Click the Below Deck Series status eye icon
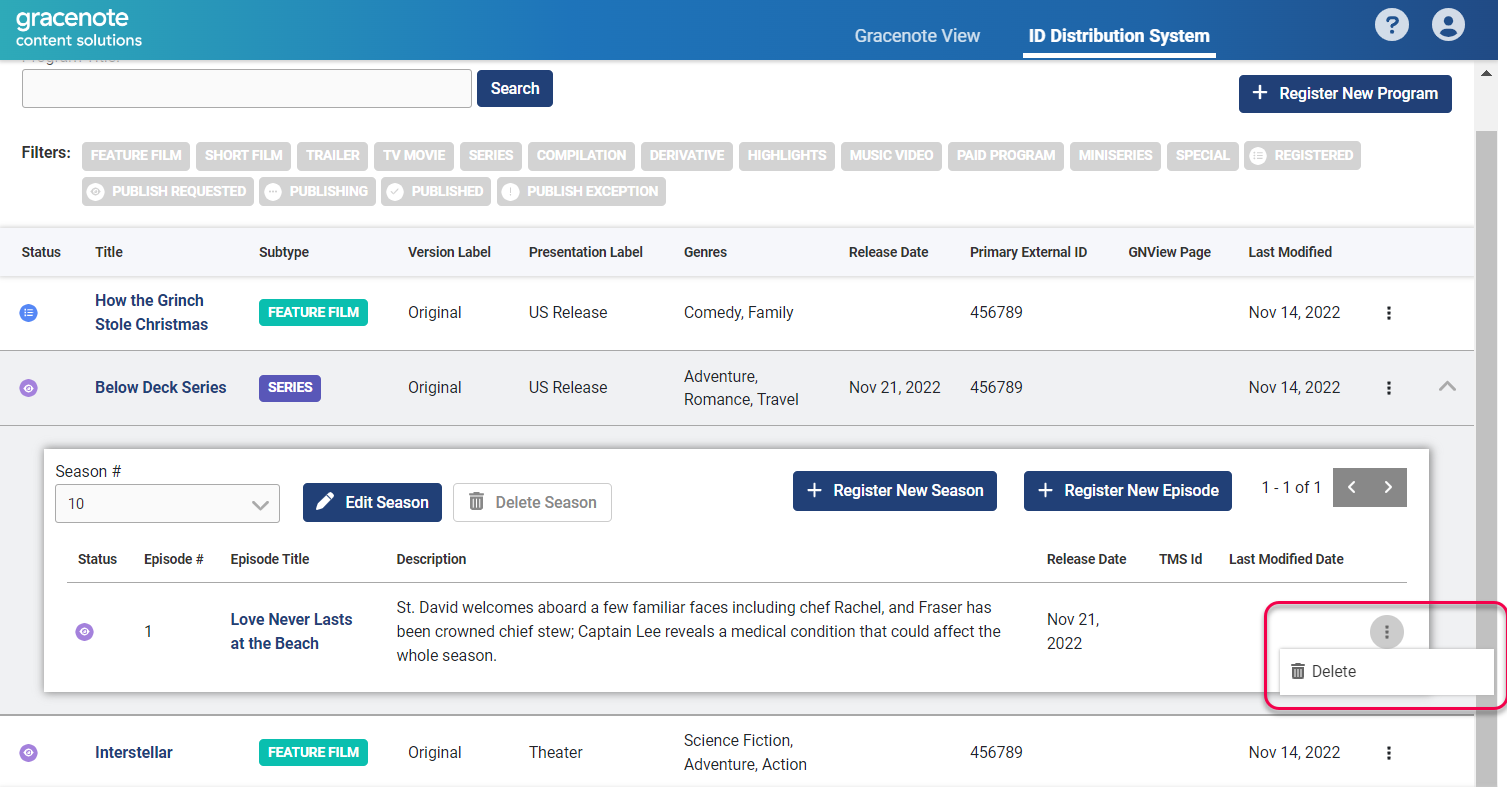Screen dimensions: 1507x787 (x=29, y=388)
